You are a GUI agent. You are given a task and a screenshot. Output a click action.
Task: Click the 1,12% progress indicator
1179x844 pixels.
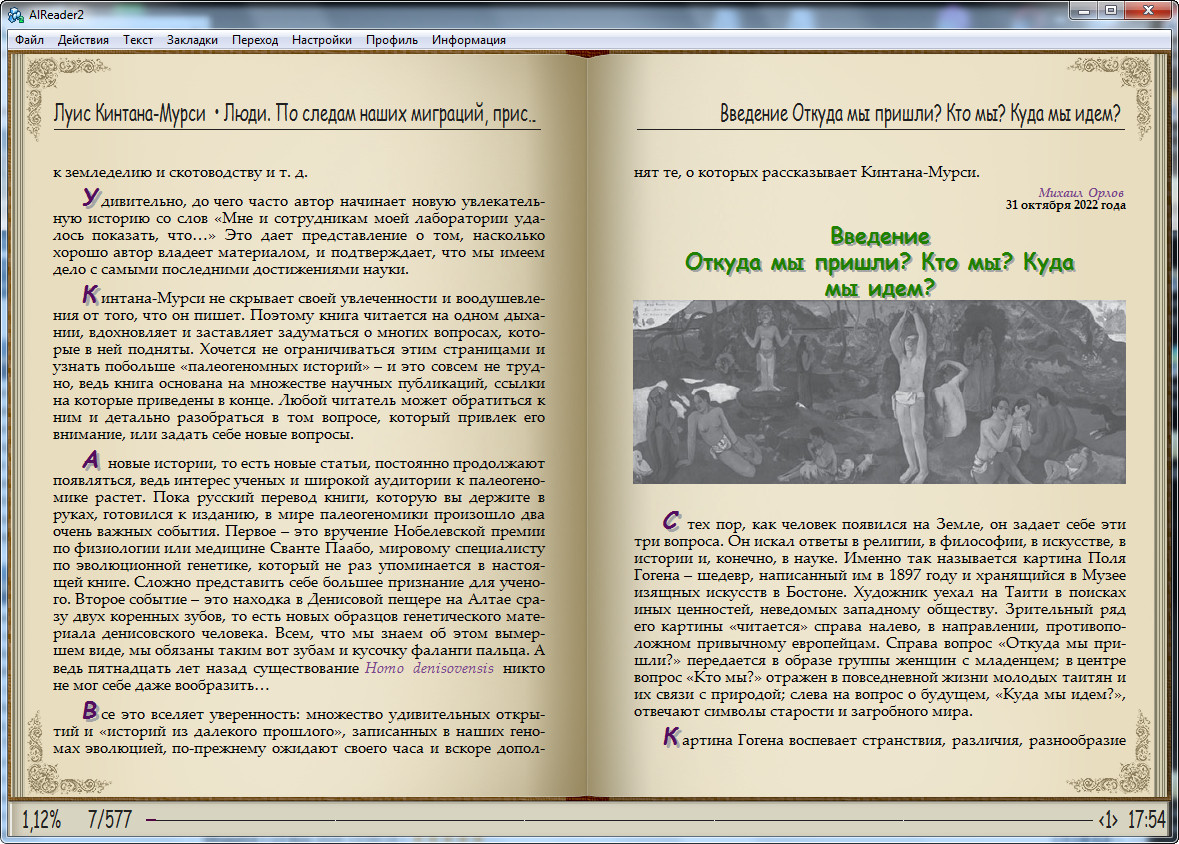pos(41,819)
